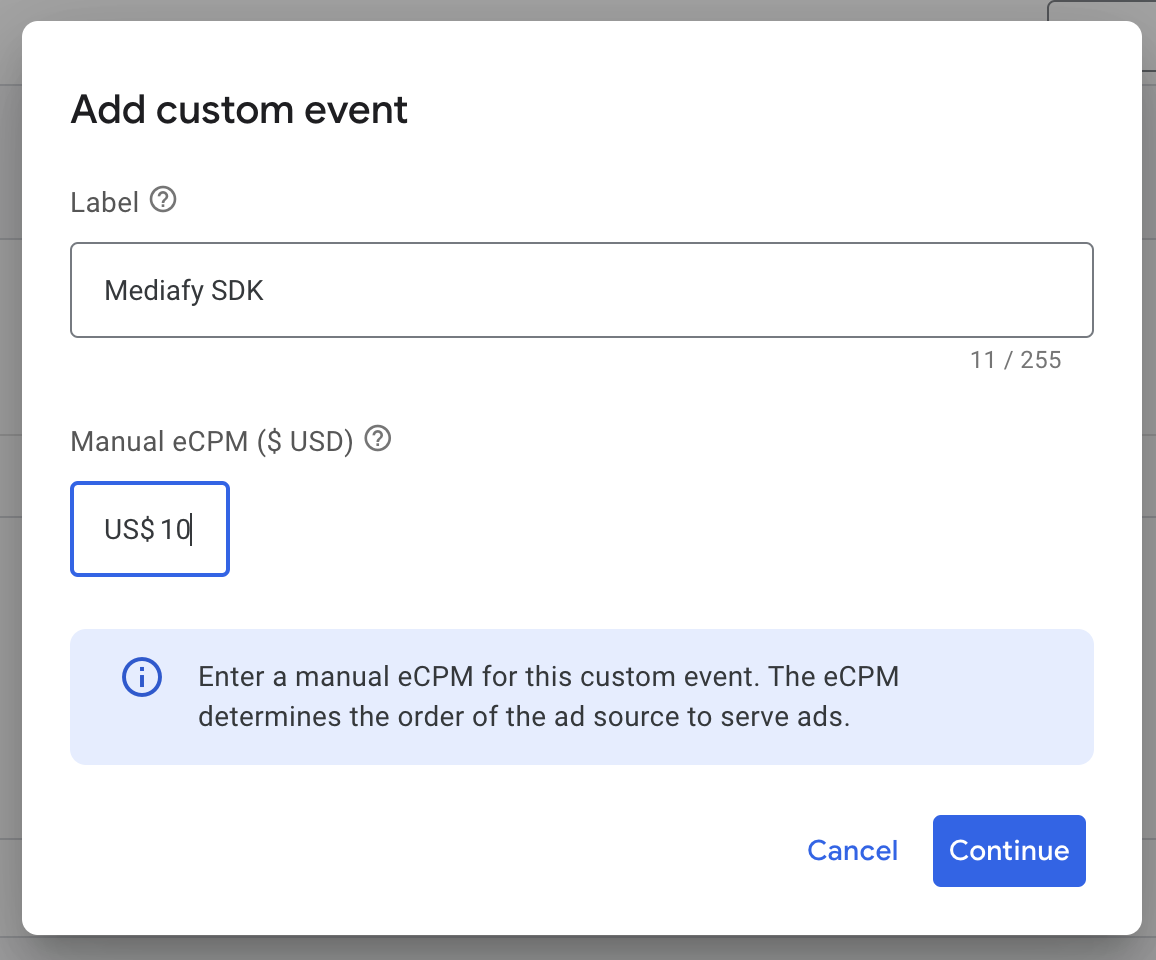Click the 11 / 255 character counter

point(1015,360)
